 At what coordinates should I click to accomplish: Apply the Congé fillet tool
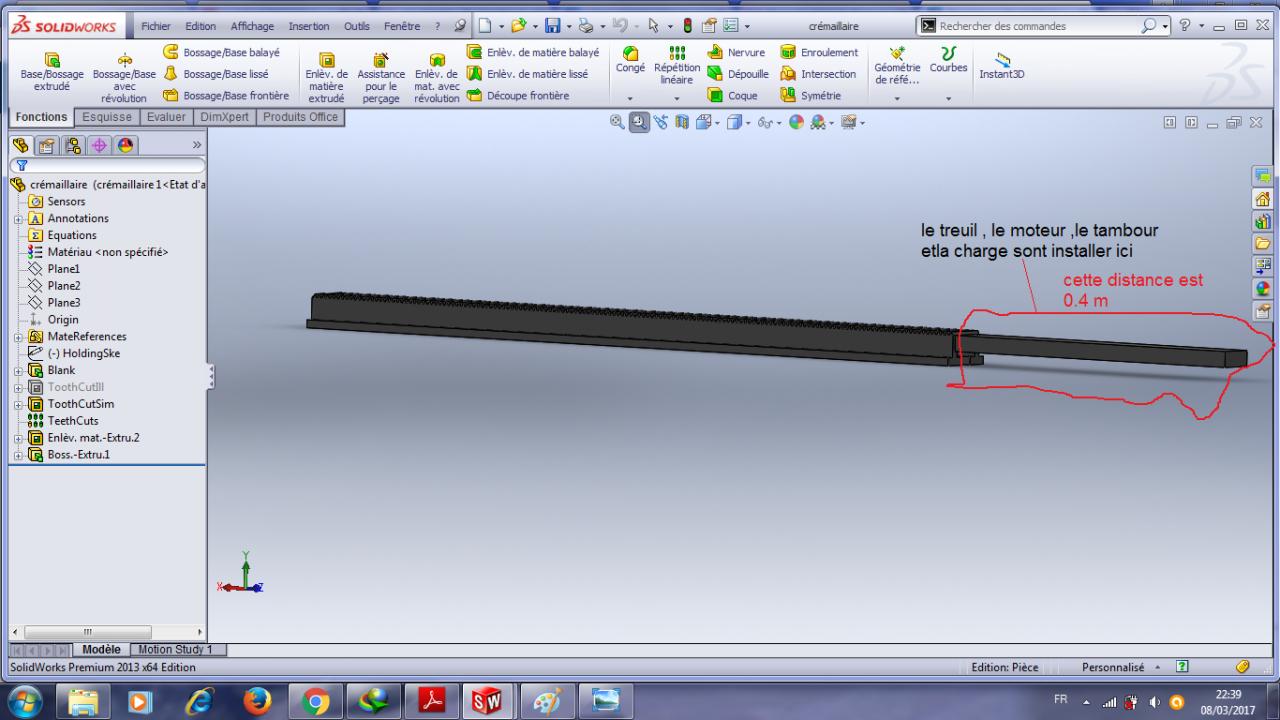(630, 59)
